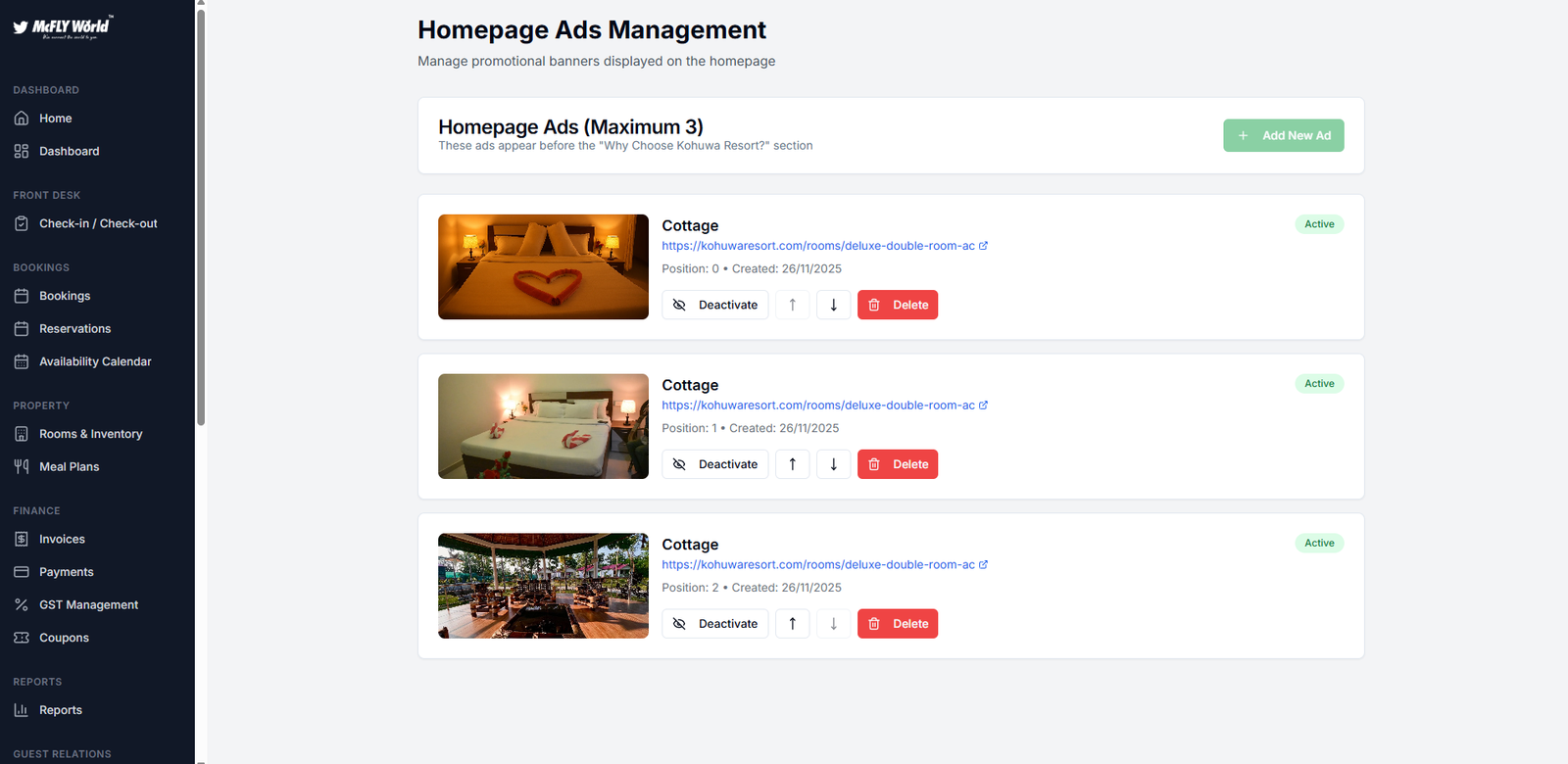Click the Add New Ad button
Image resolution: width=1568 pixels, height=764 pixels.
[1284, 136]
